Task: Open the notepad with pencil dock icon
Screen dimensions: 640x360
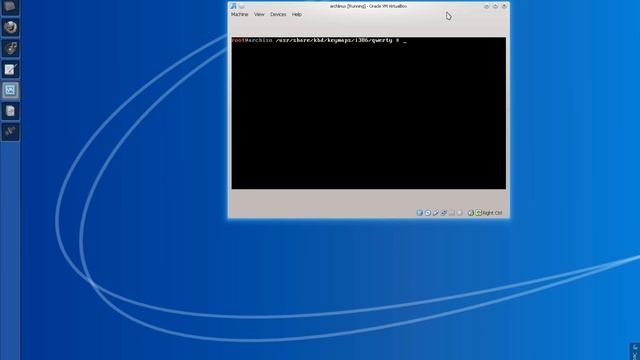Action: pos(10,69)
